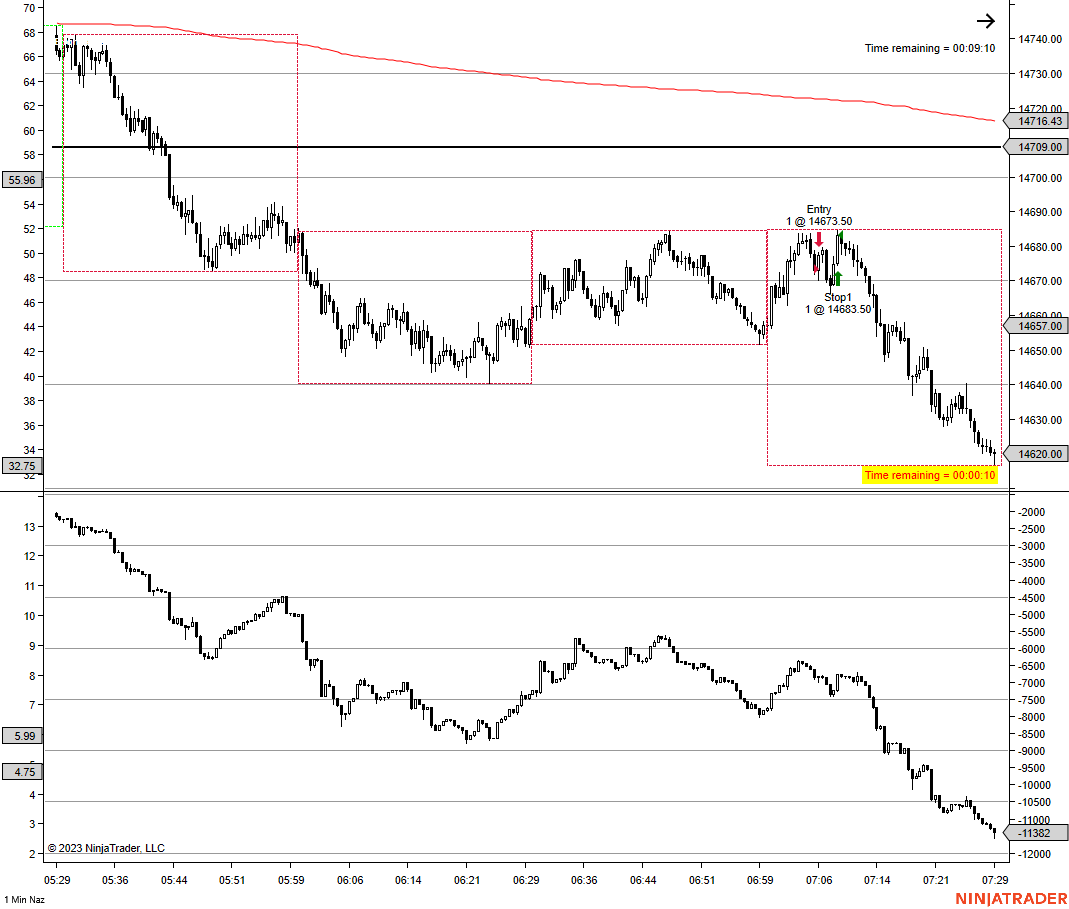This screenshot has width=1069, height=909.
Task: Click the -11382 lower panel value marker
Action: pyautogui.click(x=1037, y=833)
